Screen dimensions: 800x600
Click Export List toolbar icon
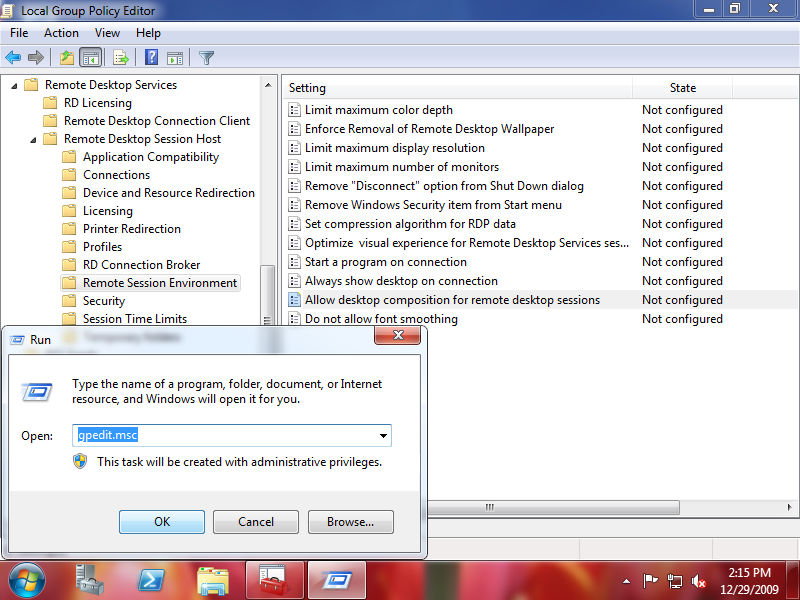(121, 58)
